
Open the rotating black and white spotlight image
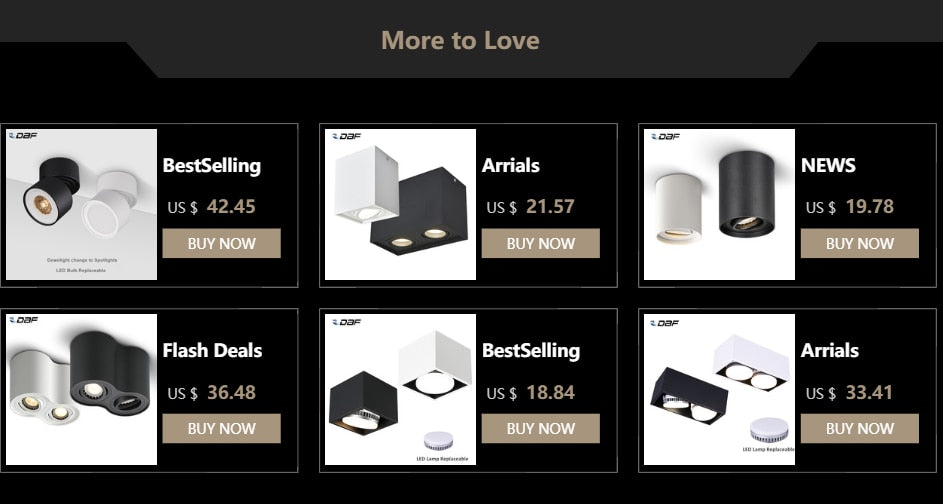(81, 204)
